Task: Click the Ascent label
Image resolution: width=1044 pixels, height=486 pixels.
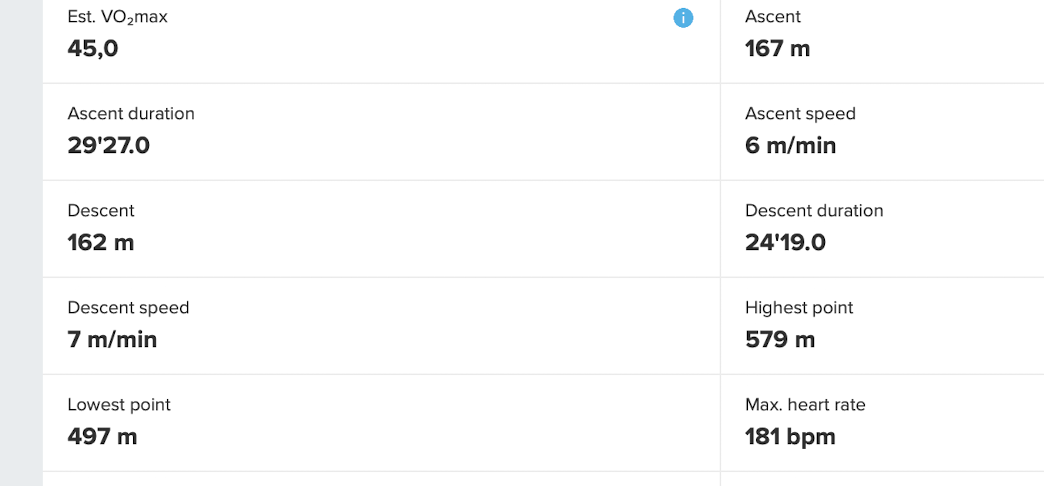Action: [773, 17]
